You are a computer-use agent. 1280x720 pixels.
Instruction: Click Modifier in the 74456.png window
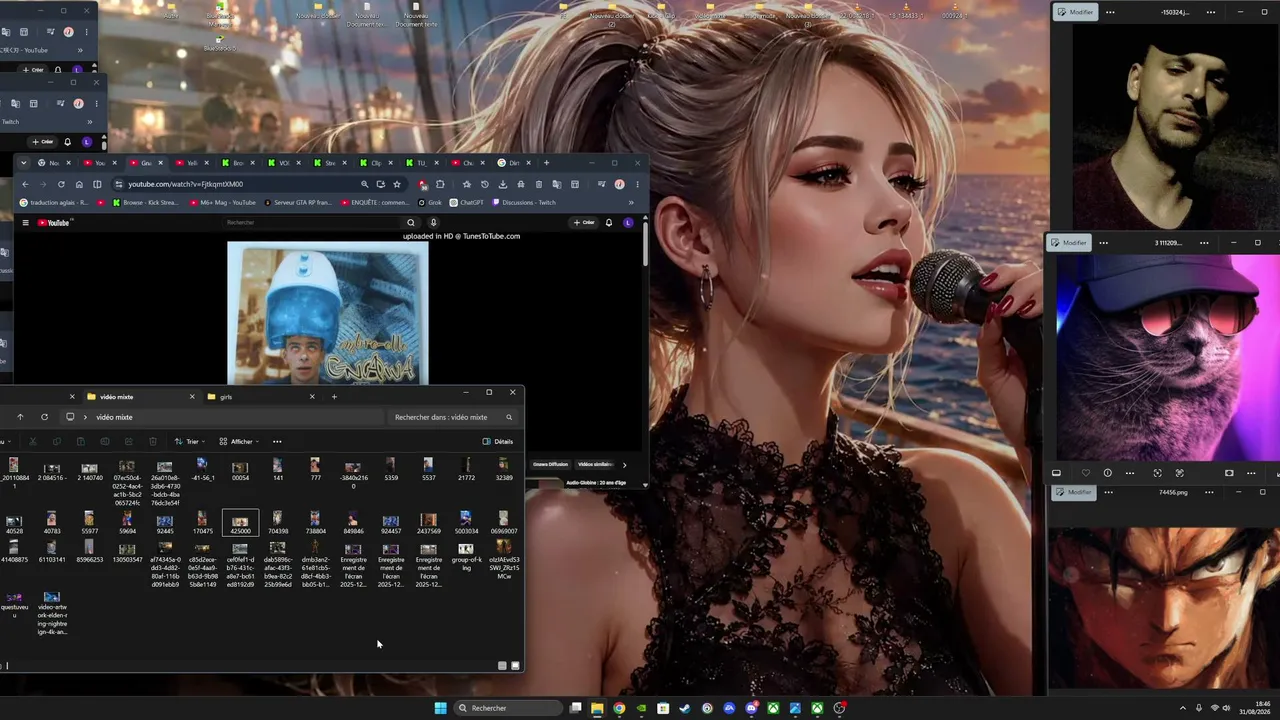coord(1074,492)
